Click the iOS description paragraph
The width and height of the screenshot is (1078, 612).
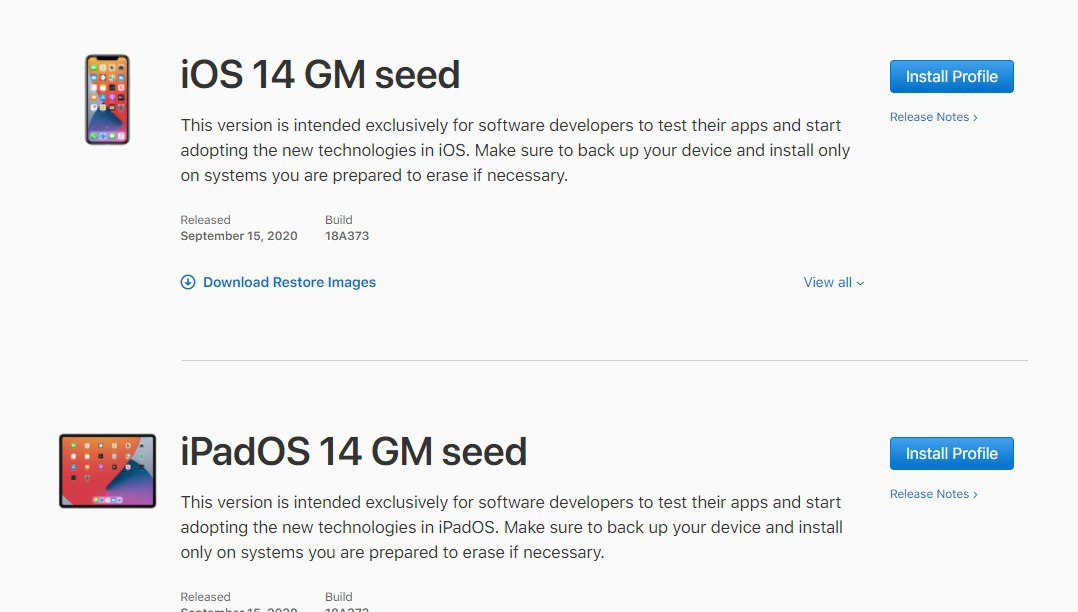516,150
